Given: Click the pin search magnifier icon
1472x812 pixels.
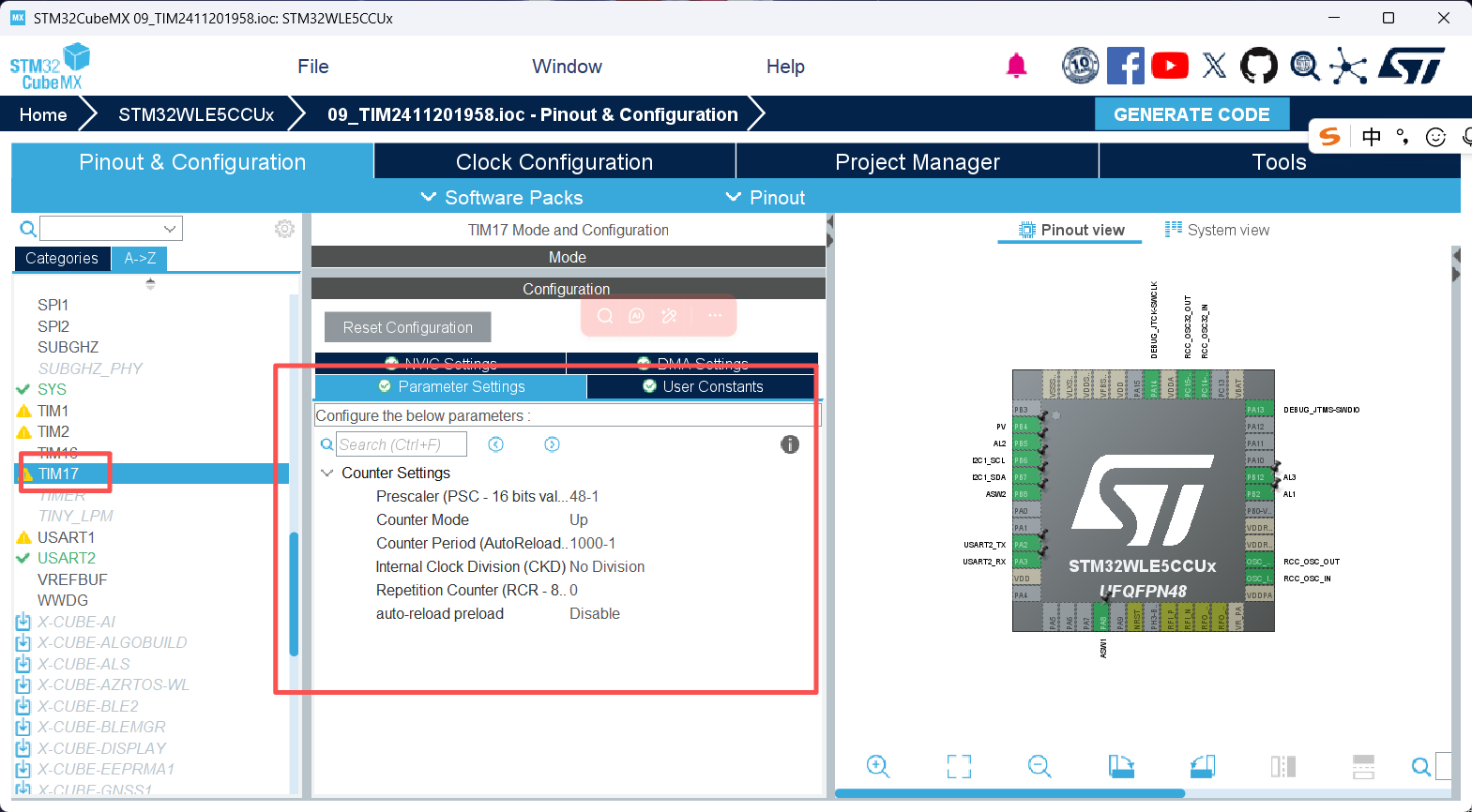Looking at the screenshot, I should click(1421, 767).
